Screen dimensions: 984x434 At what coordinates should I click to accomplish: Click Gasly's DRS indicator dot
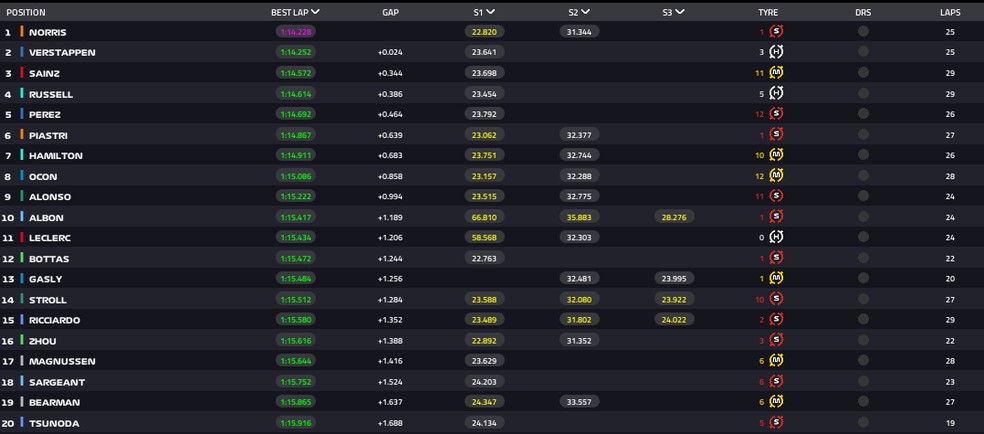(864, 278)
